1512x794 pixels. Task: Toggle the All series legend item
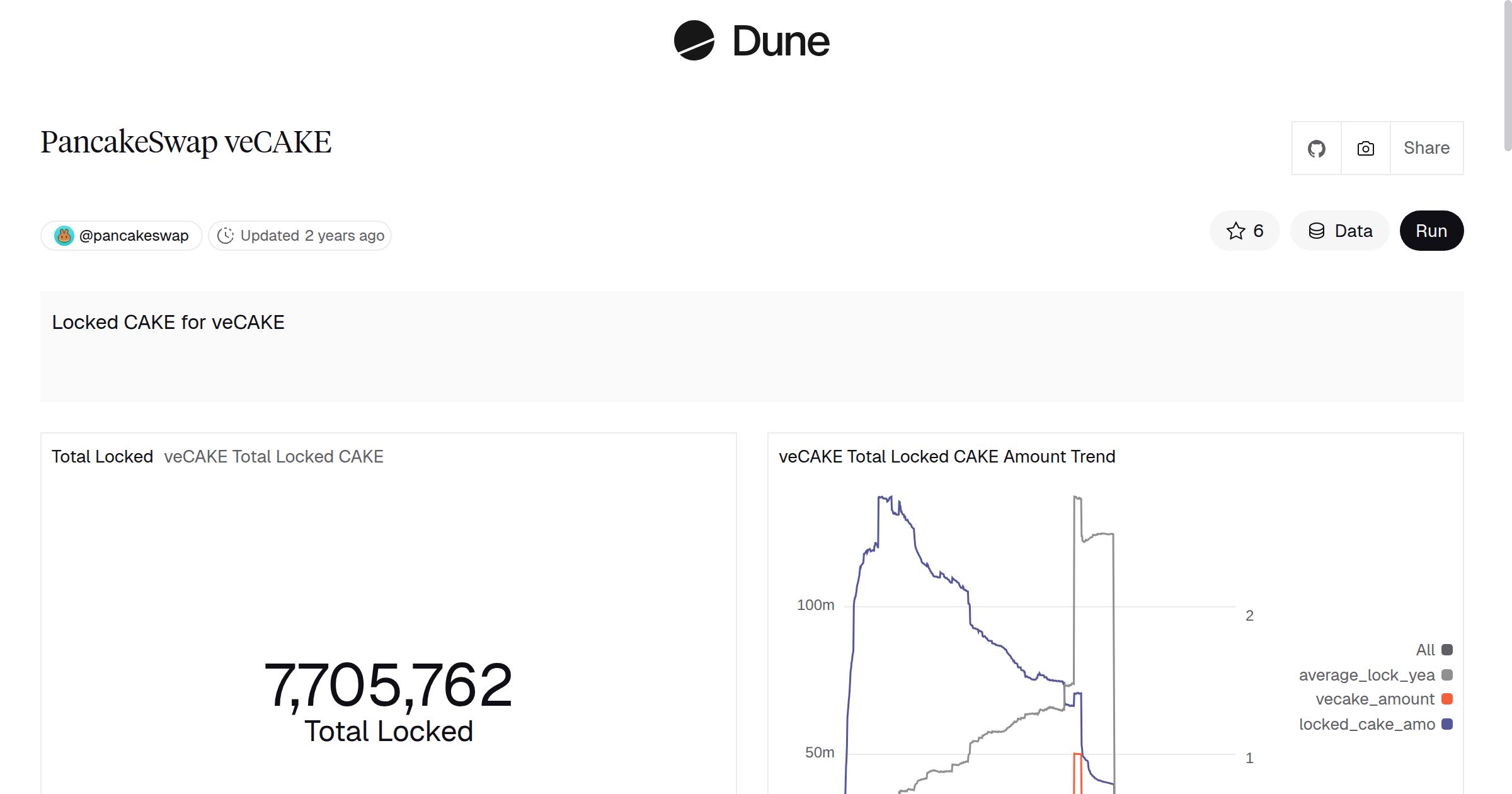pos(1425,650)
